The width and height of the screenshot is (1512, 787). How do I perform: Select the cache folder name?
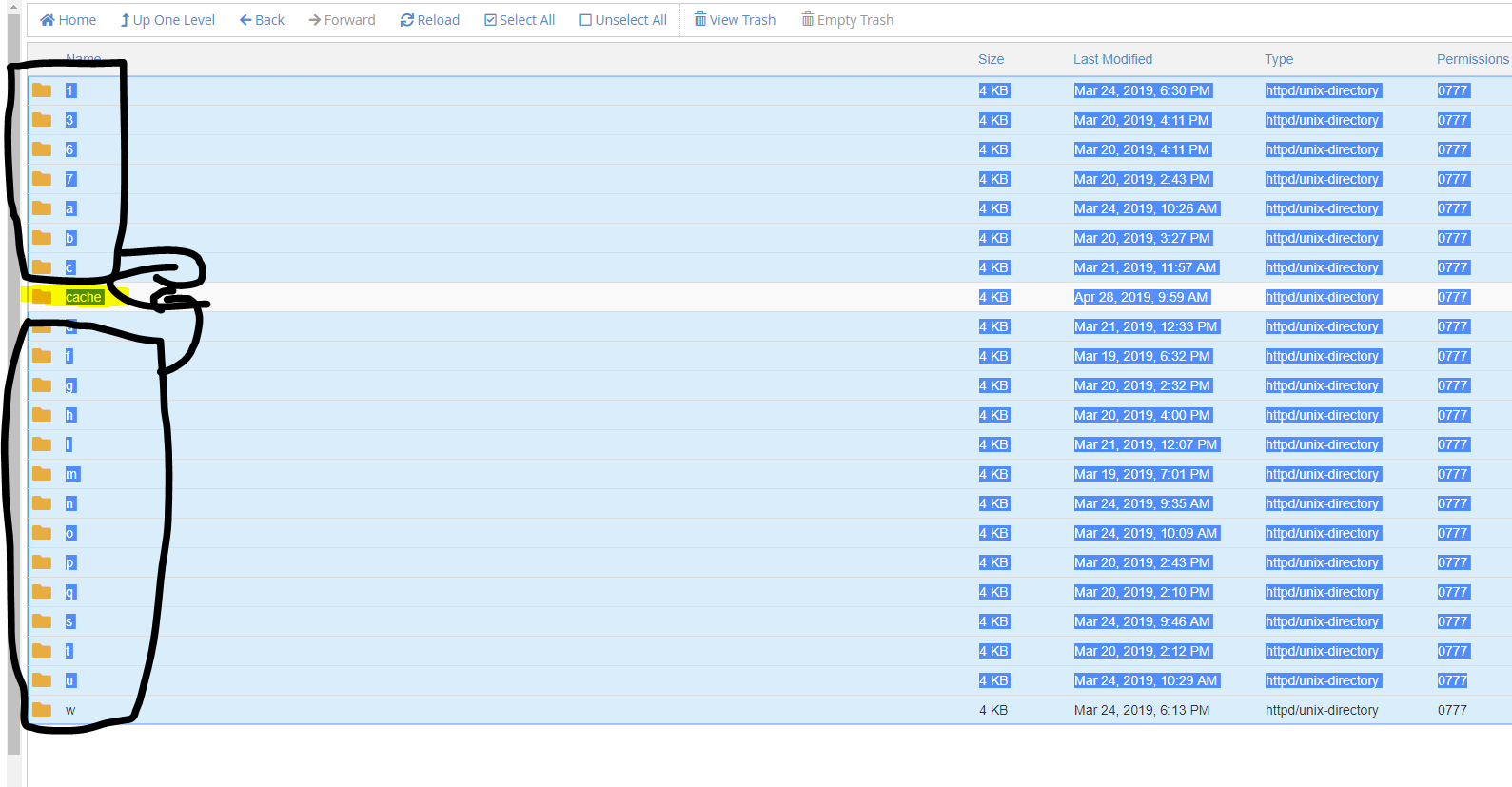pos(83,297)
